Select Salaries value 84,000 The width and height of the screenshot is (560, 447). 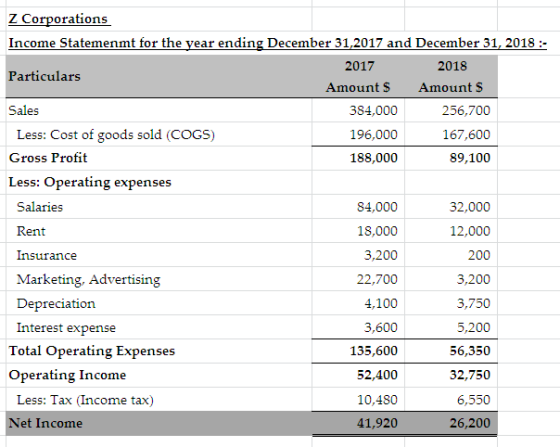pos(377,207)
